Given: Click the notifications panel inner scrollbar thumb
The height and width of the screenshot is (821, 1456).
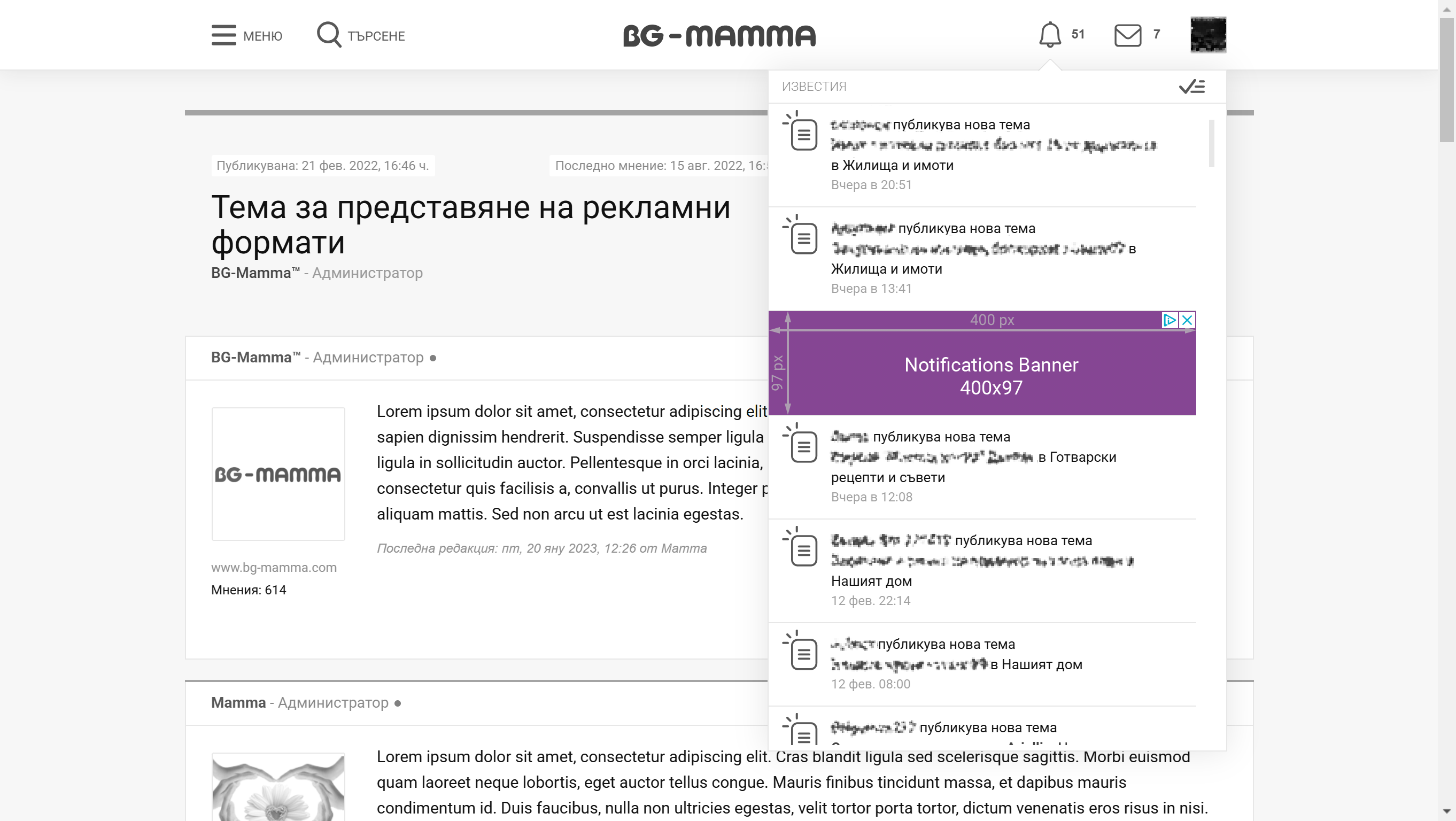Looking at the screenshot, I should (x=1211, y=143).
